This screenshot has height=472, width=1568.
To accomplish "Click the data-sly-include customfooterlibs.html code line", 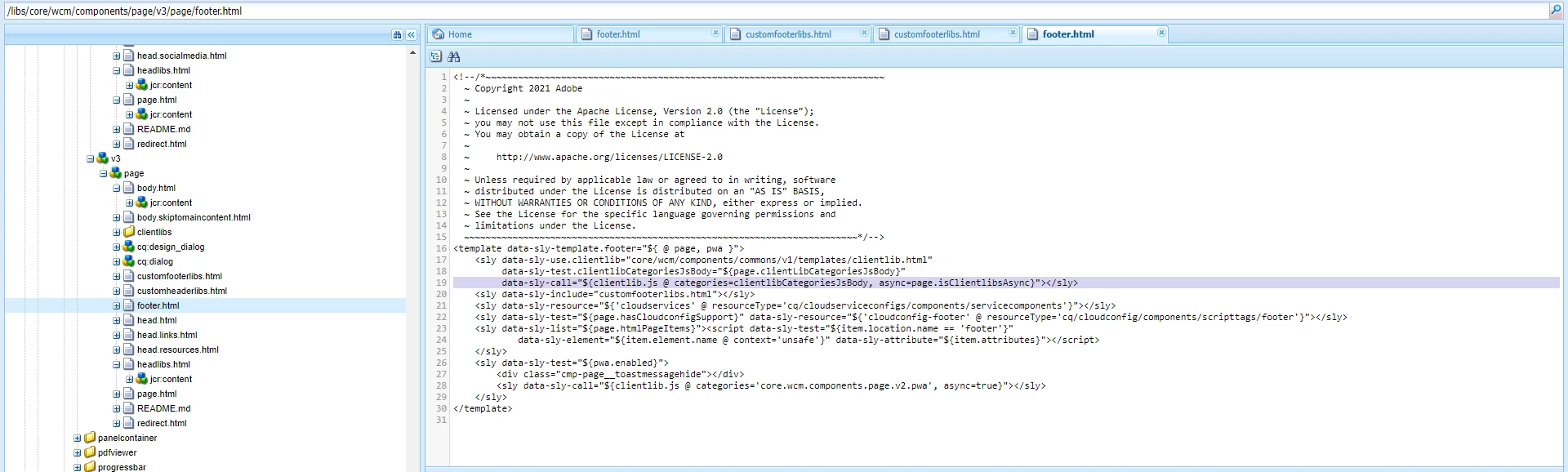I will coord(615,294).
